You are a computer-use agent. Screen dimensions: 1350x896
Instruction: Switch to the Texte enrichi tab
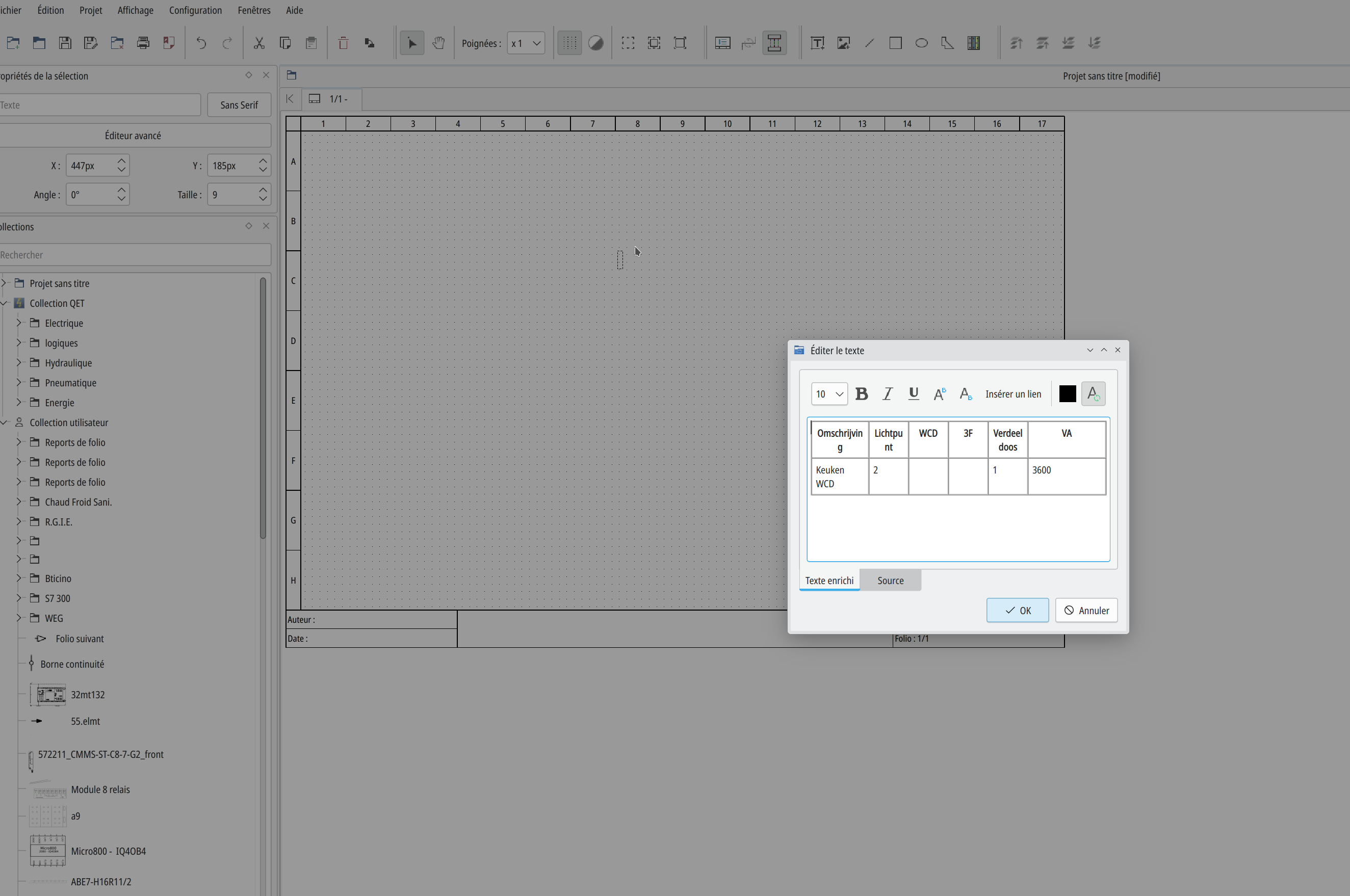point(829,581)
